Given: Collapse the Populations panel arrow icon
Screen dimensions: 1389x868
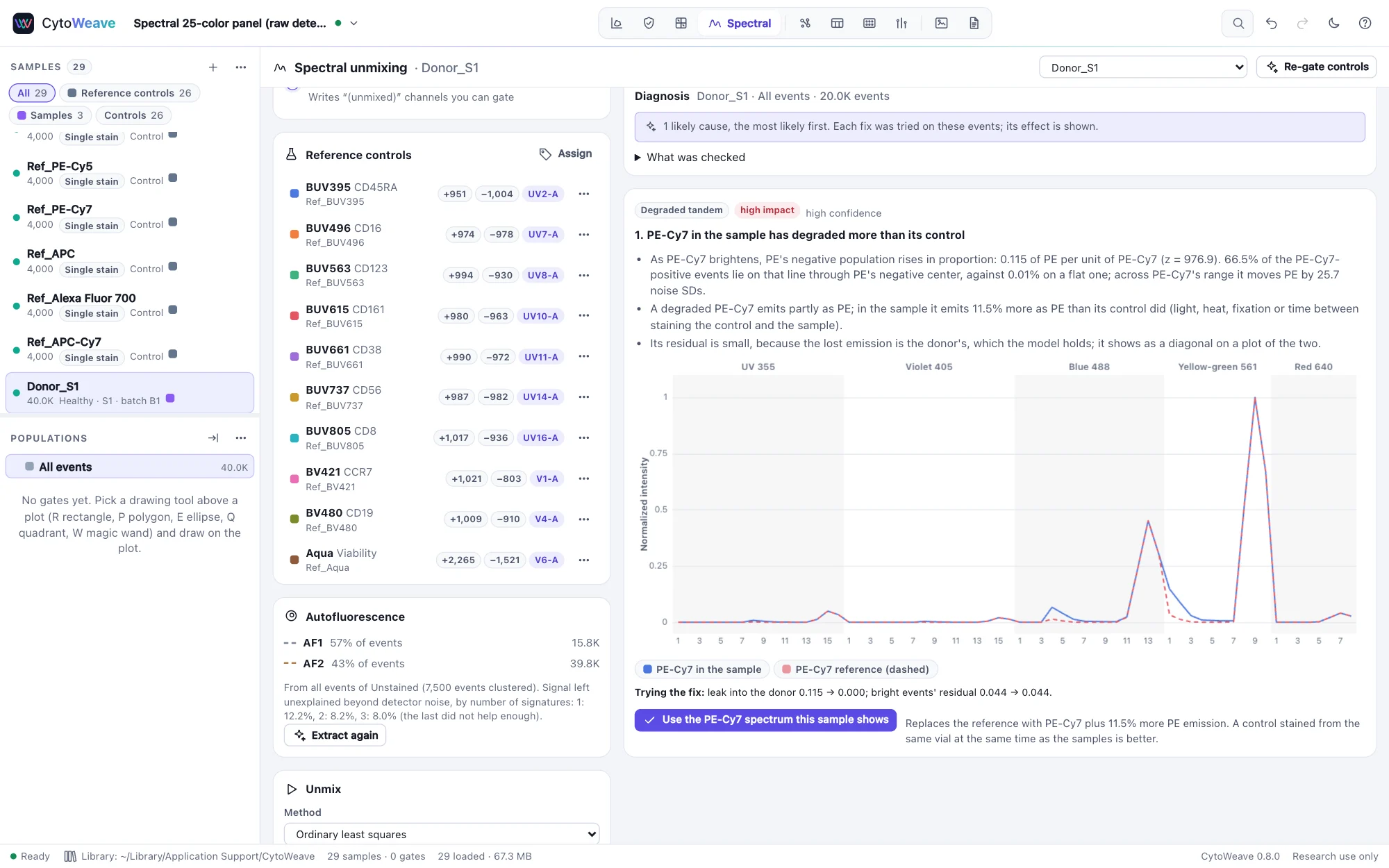Looking at the screenshot, I should 213,438.
